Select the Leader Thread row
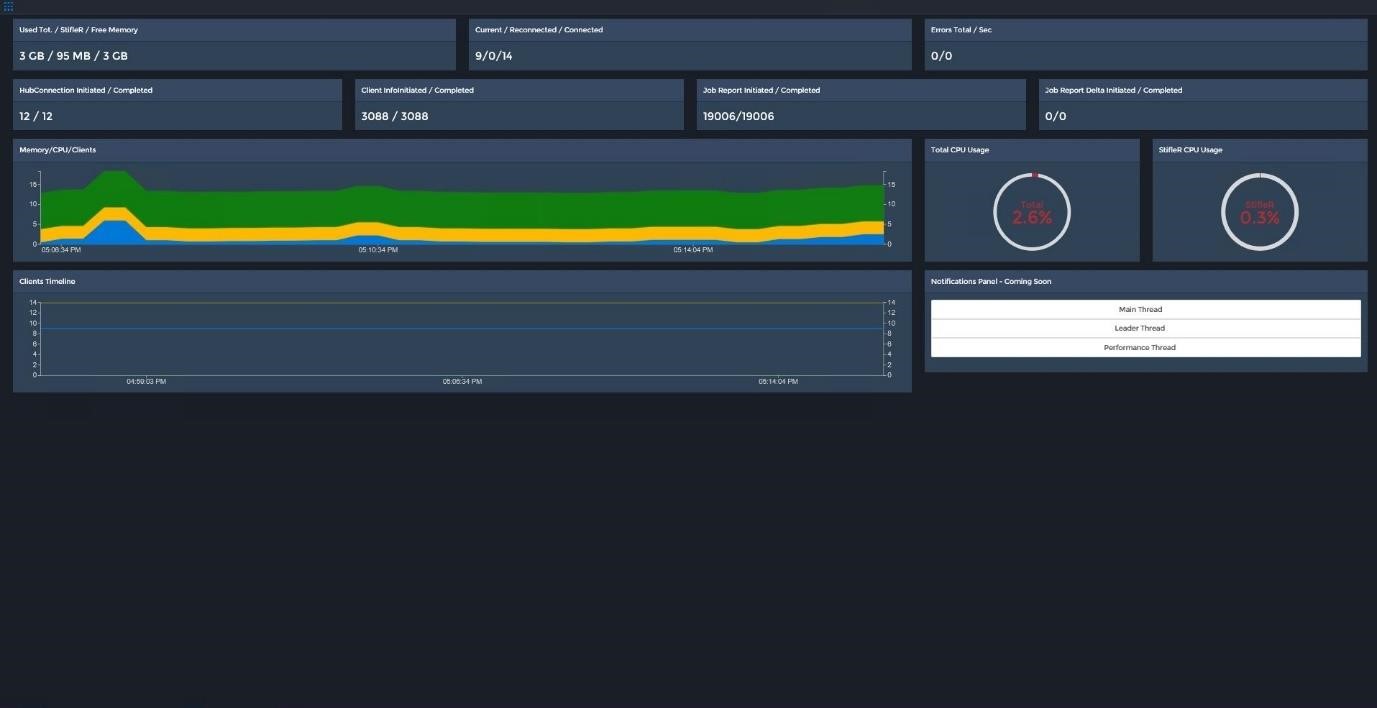Image resolution: width=1377 pixels, height=708 pixels. (1145, 328)
